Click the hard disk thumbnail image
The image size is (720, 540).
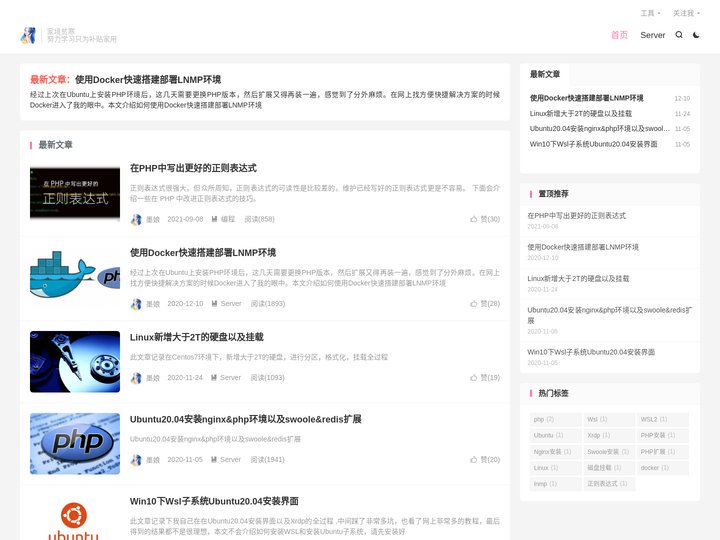[x=75, y=362]
